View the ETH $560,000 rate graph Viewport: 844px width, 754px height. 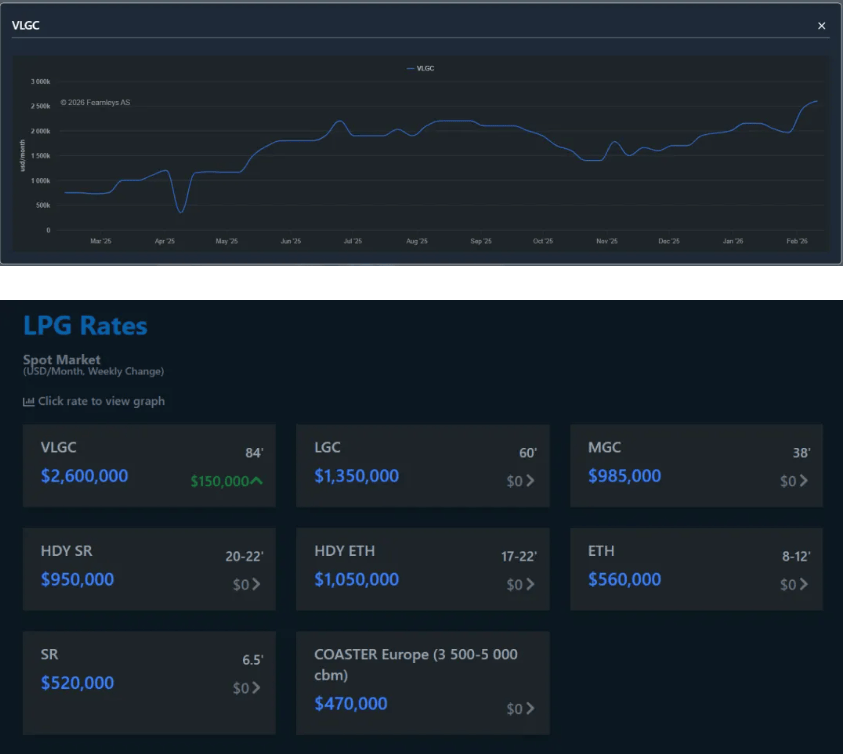pos(624,580)
